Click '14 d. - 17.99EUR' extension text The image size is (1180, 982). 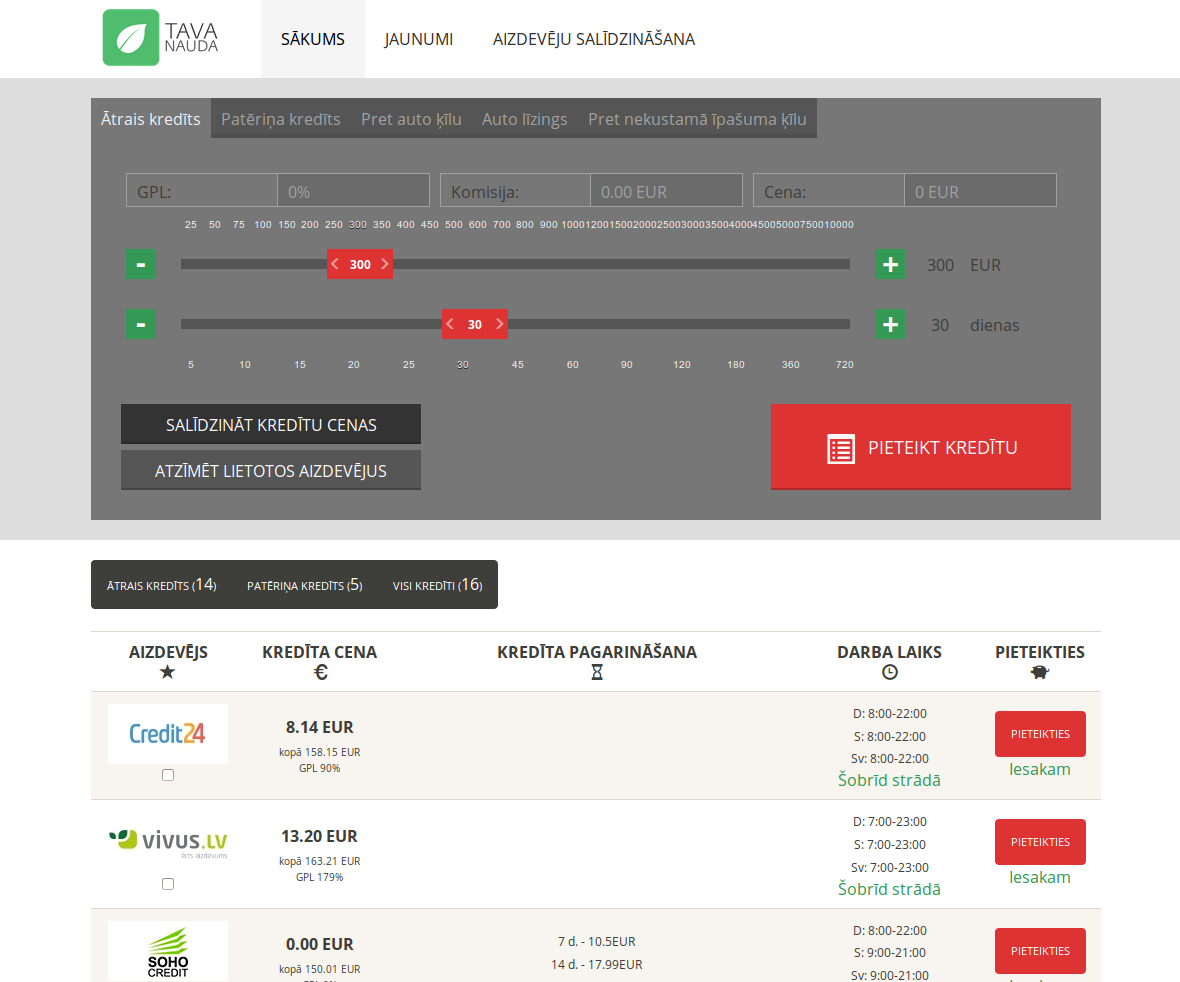(597, 964)
